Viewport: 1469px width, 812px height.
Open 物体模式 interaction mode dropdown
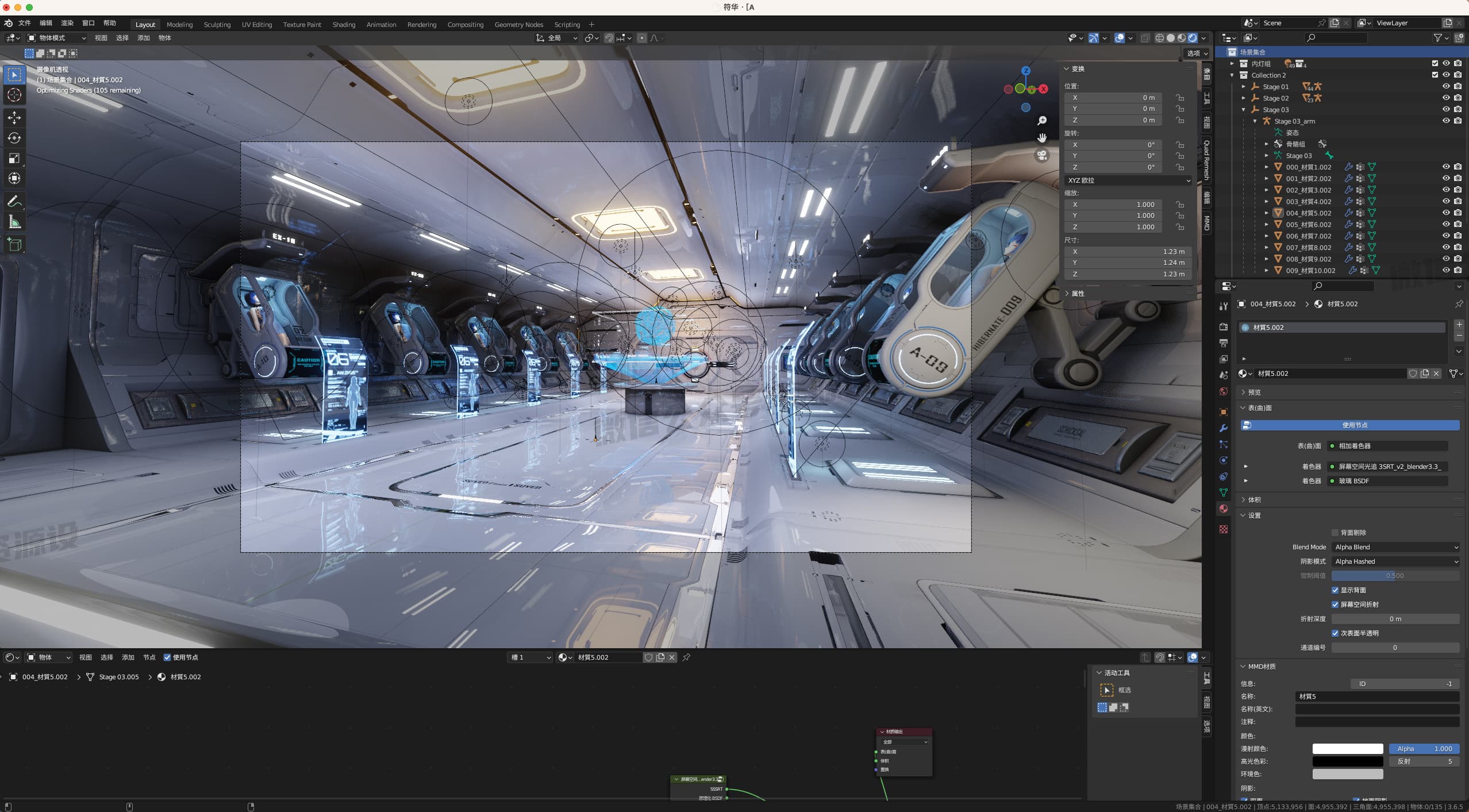click(57, 38)
